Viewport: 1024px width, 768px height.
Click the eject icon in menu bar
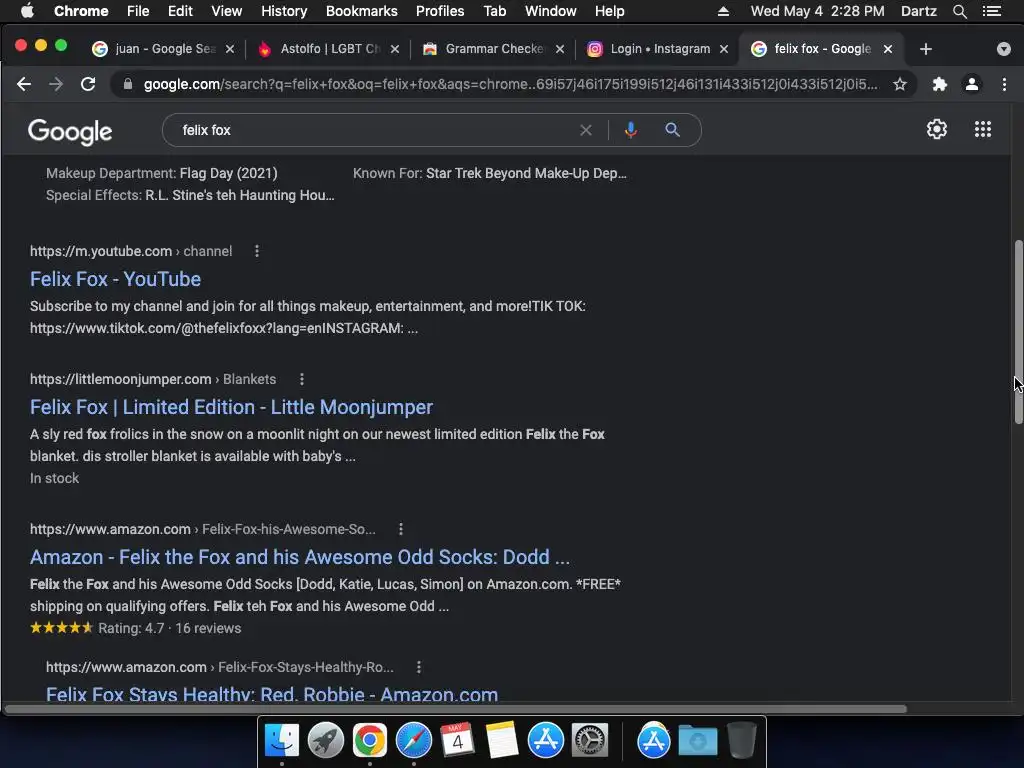click(723, 11)
